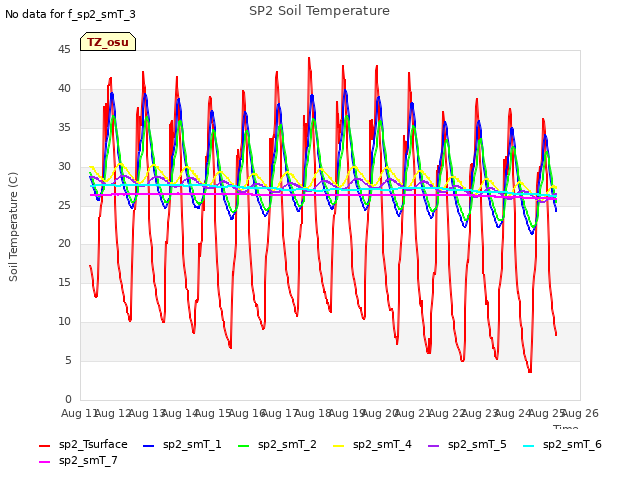Screen dimensions: 640x480
Task: Click the purple sp2_smT_5 legend color marker
Action: [x=434, y=446]
